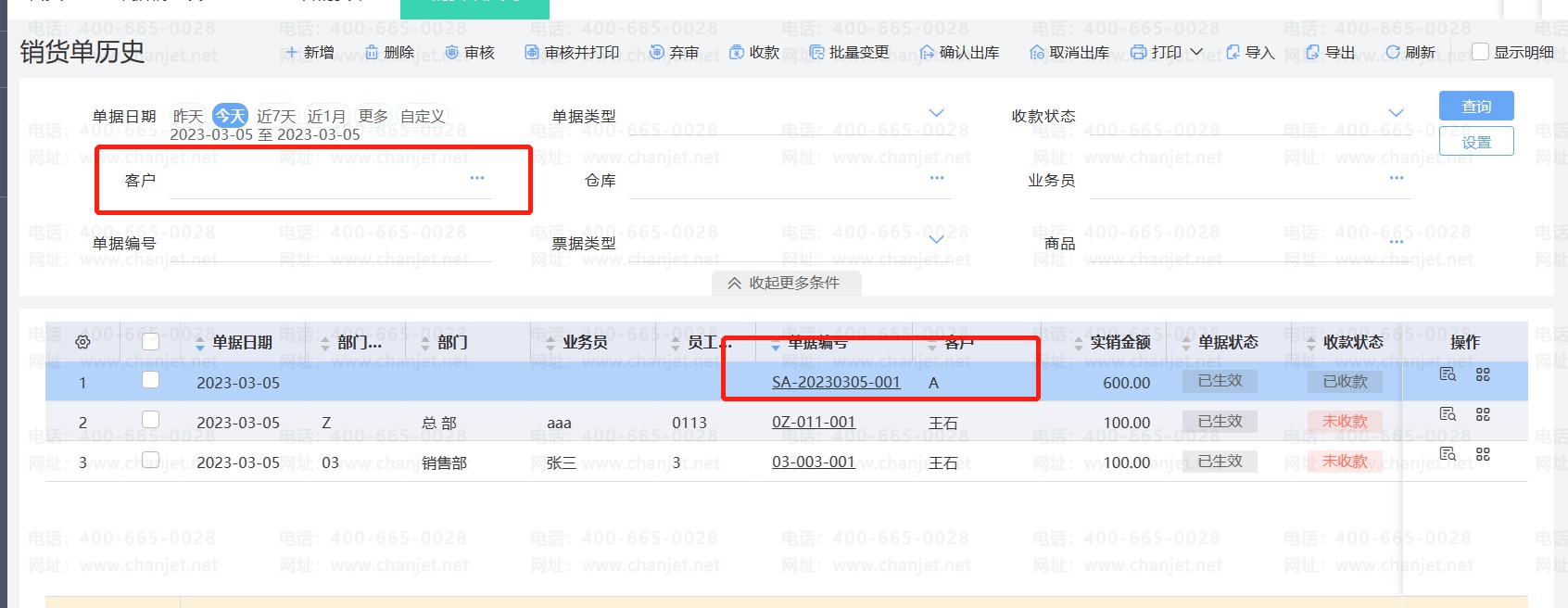Check the row 2 checkbox
The image size is (1568, 608).
150,420
